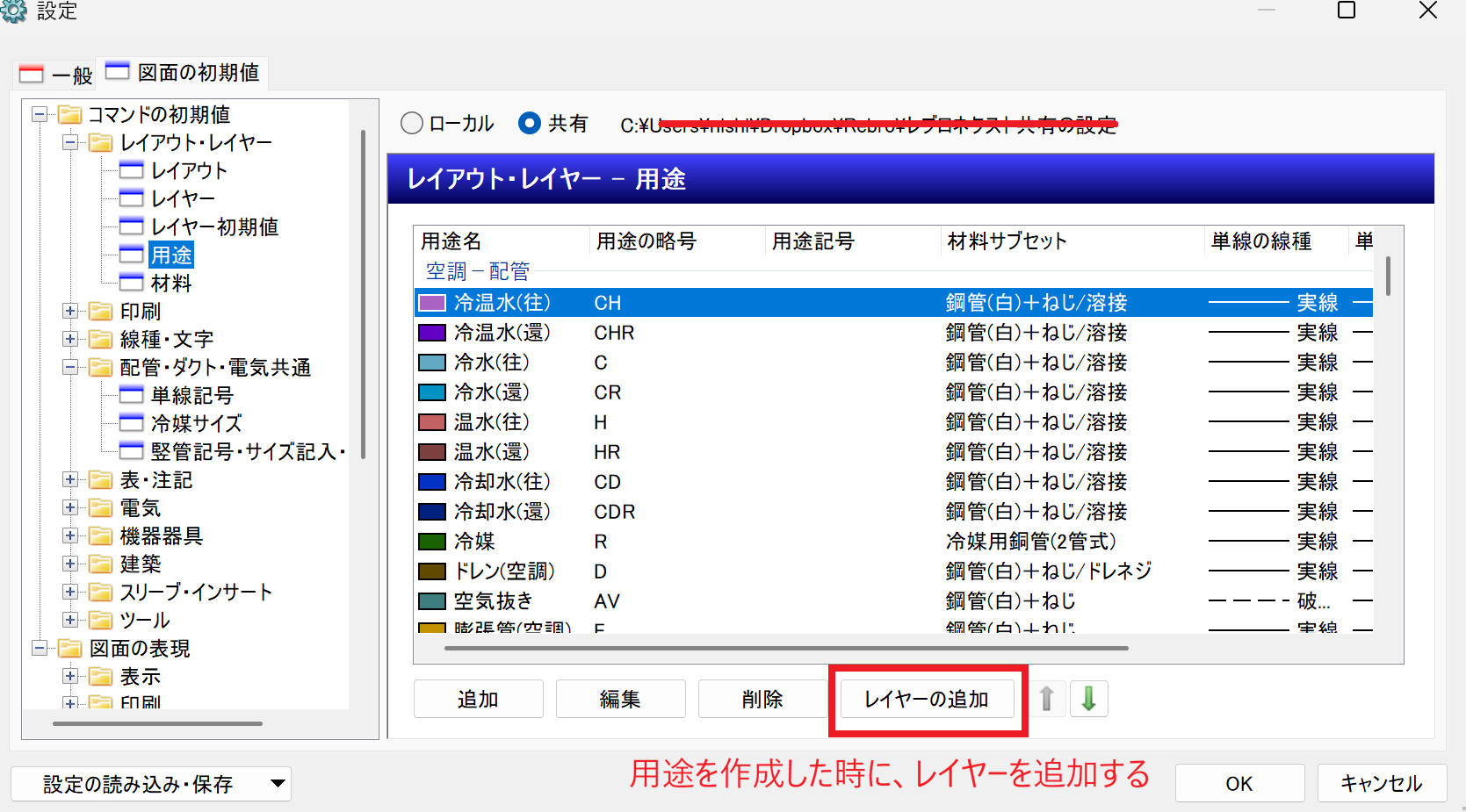Expand the 印刷 tree node
Screen dimensions: 1466x812
coord(70,311)
